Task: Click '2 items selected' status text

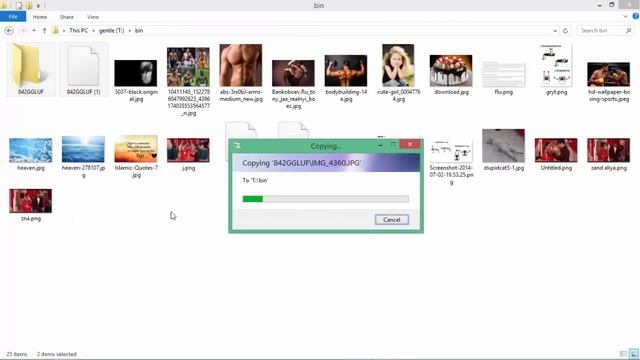Action: click(x=57, y=354)
